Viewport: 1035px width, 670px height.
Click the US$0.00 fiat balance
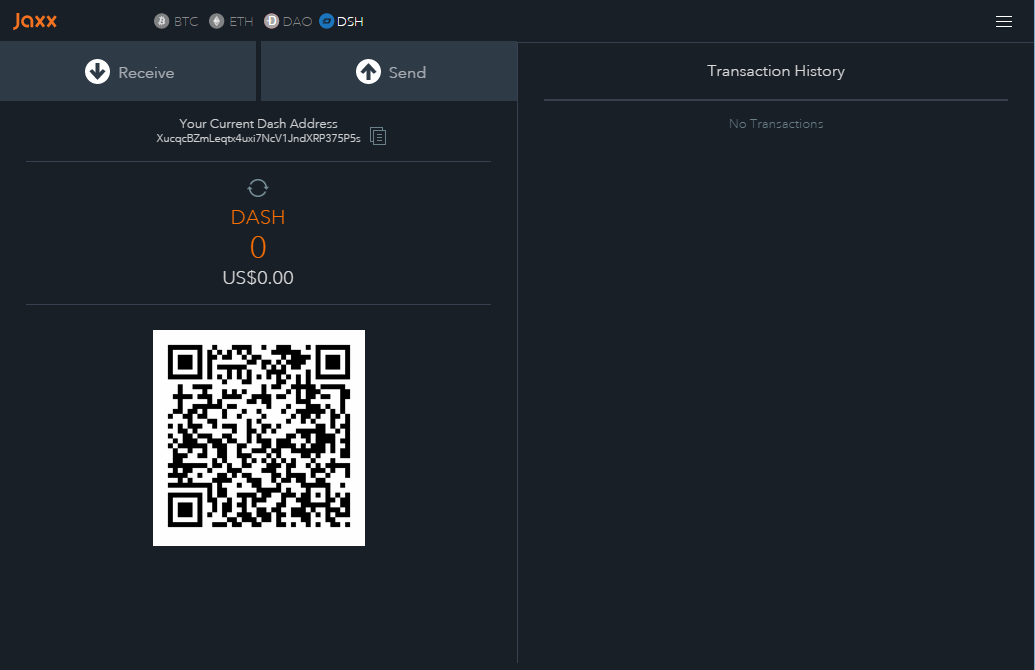pyautogui.click(x=258, y=278)
